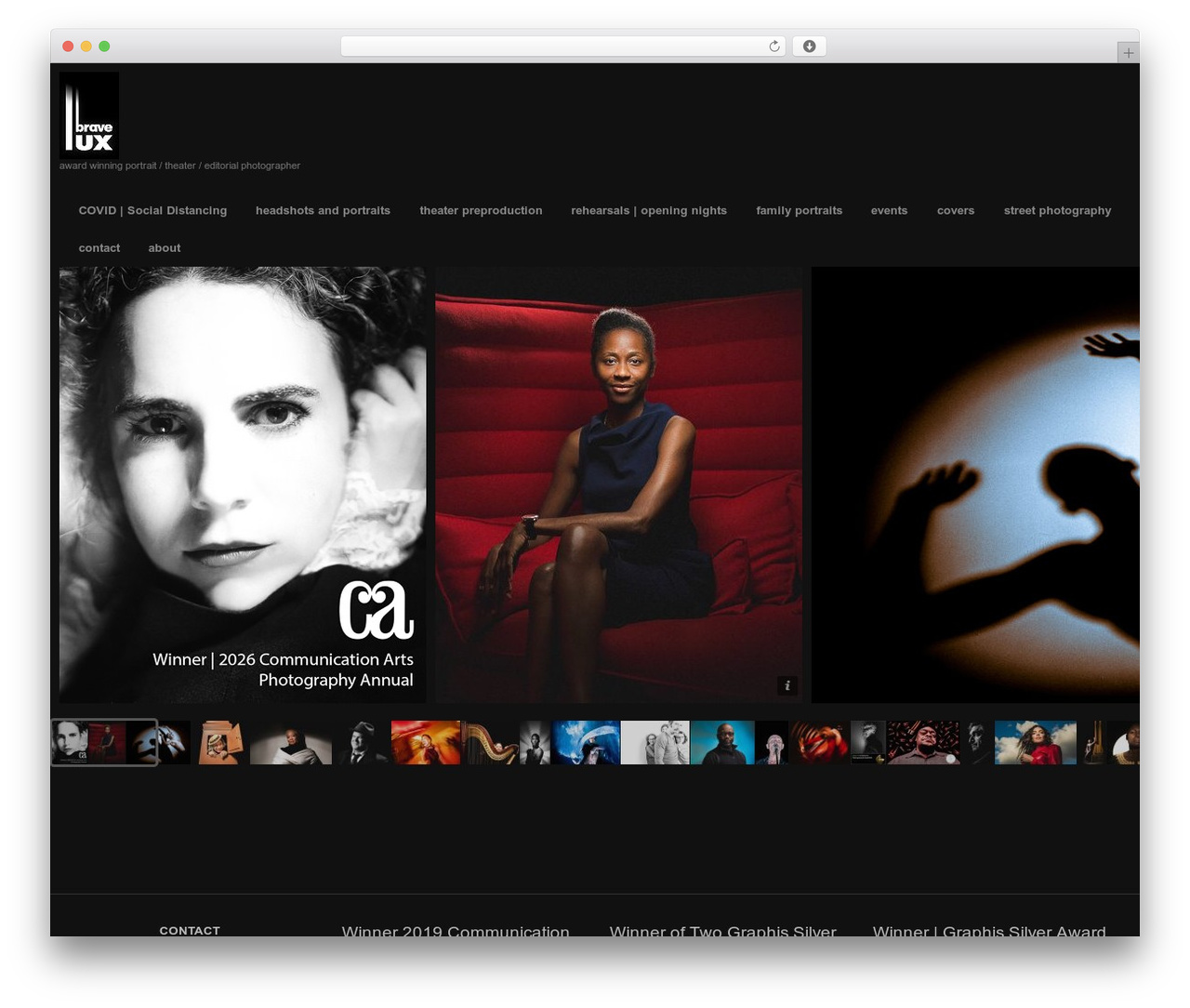The image size is (1190, 1008).
Task: Select man against patterned wall thumbnail
Action: click(x=923, y=742)
